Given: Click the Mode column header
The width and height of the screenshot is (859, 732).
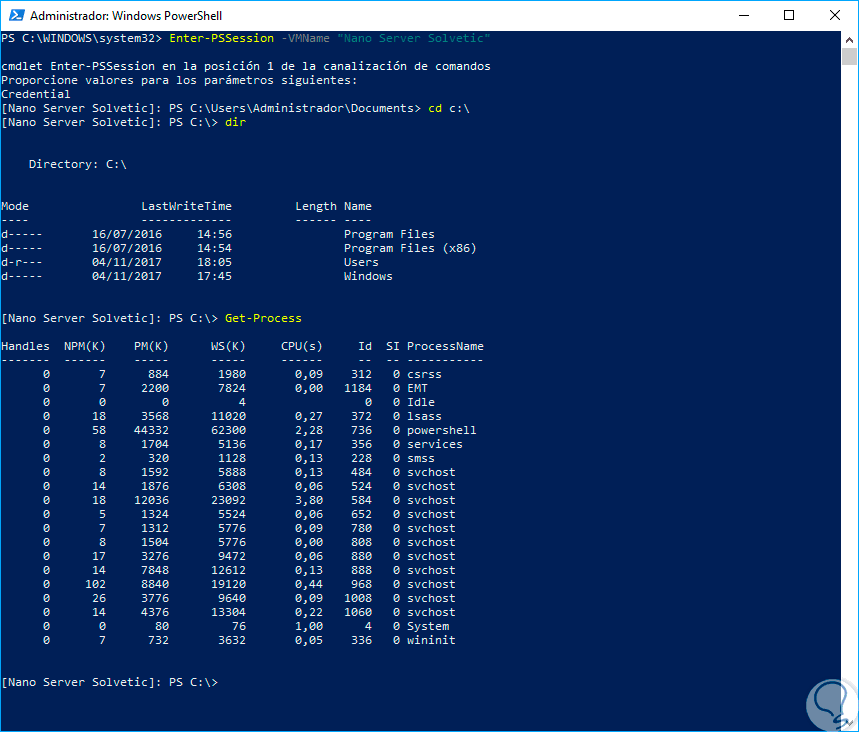Looking at the screenshot, I should [15, 207].
